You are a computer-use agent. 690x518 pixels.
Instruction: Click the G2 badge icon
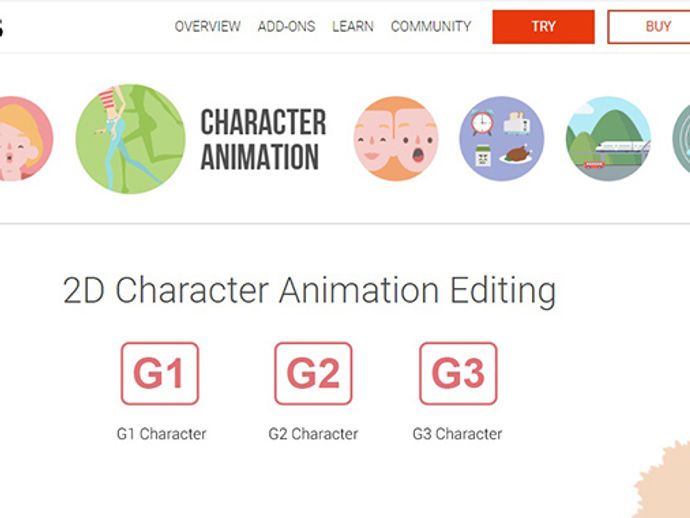click(x=313, y=374)
